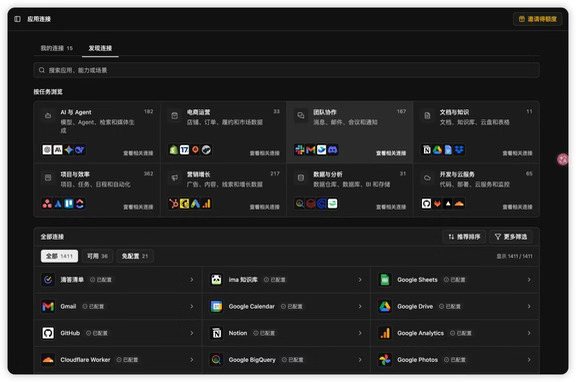
Task: Click the Google Sheets row icon
Action: pos(385,280)
